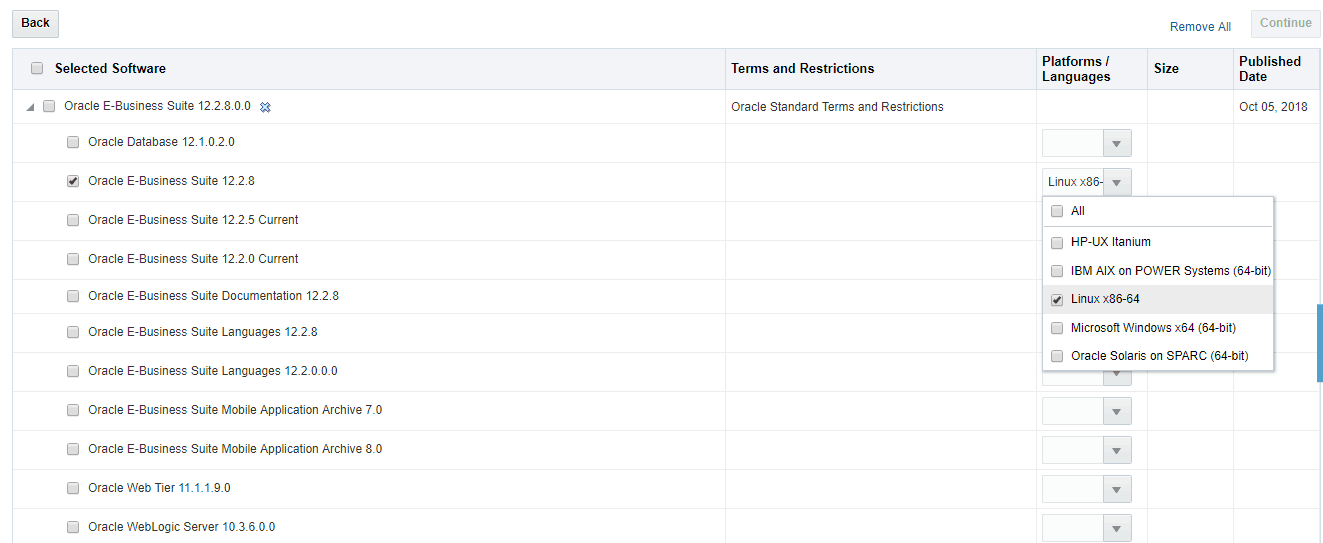
Task: Select Oracle E-Business Suite 12.2.5 Current checkbox
Action: 73,220
